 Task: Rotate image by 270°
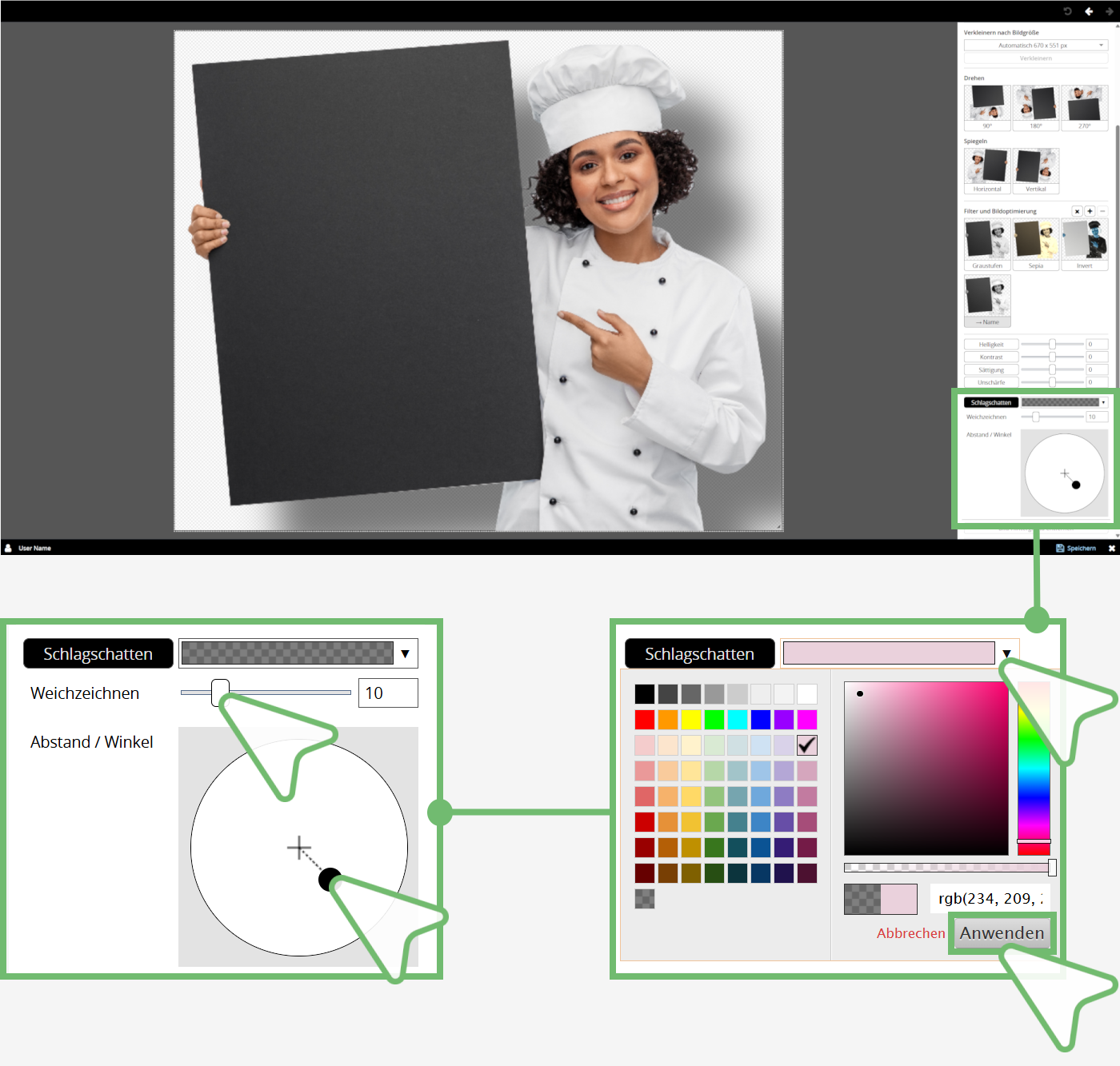[x=1085, y=107]
